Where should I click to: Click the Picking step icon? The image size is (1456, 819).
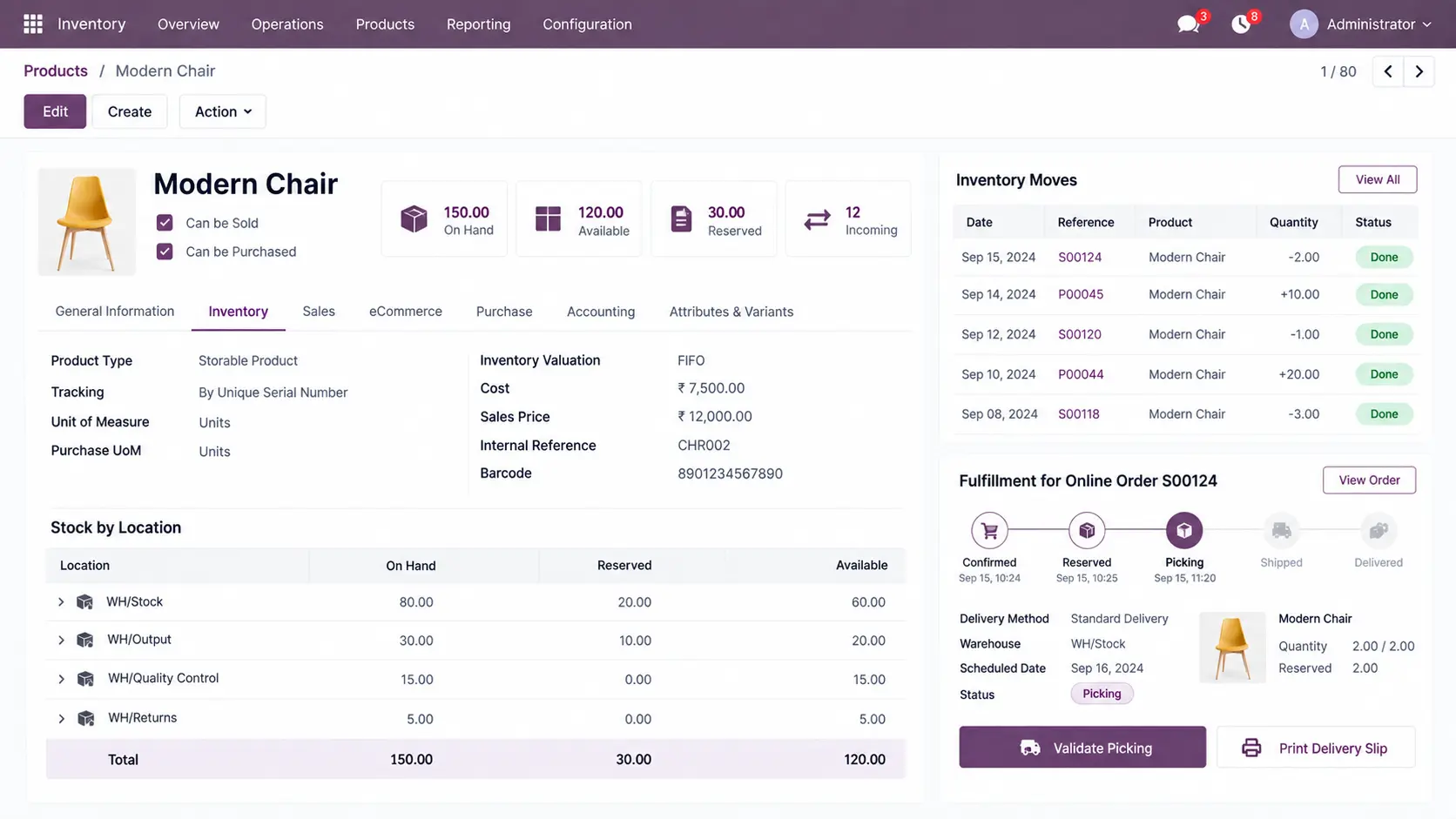coord(1184,530)
